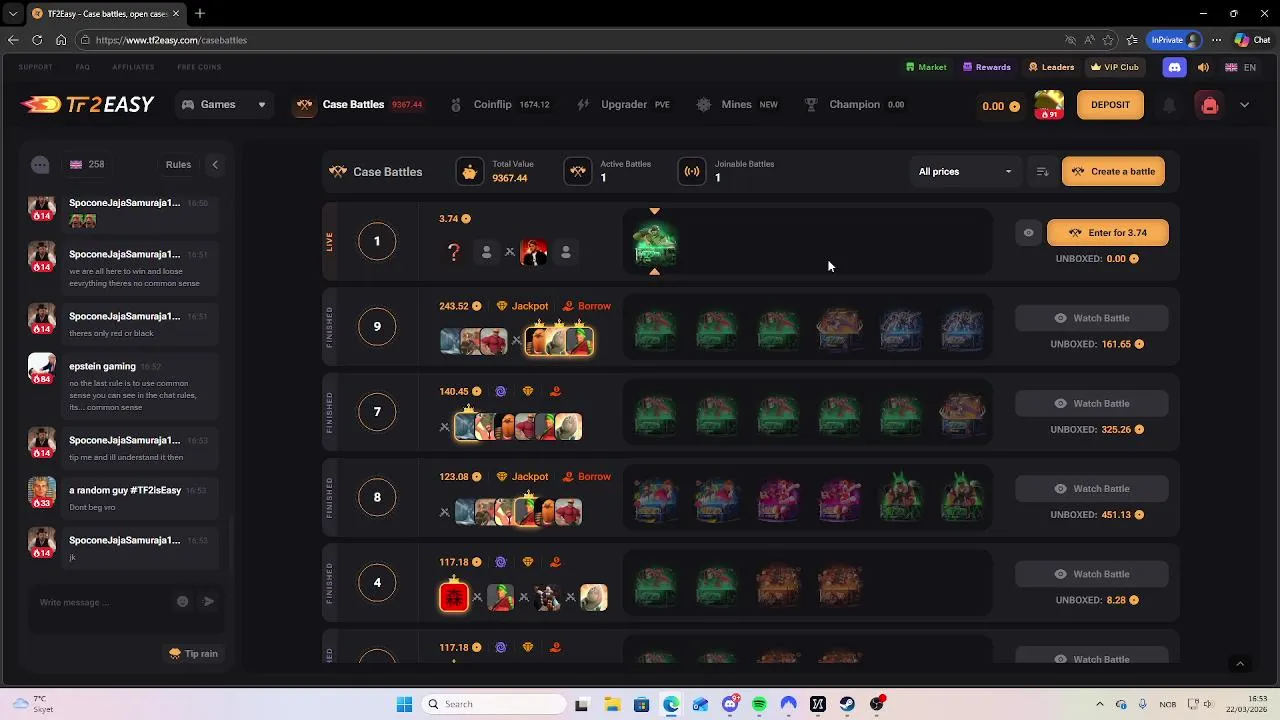Screen dimensions: 1280x720
Task: Toggle the eye icon on live battle
Action: coord(1028,233)
